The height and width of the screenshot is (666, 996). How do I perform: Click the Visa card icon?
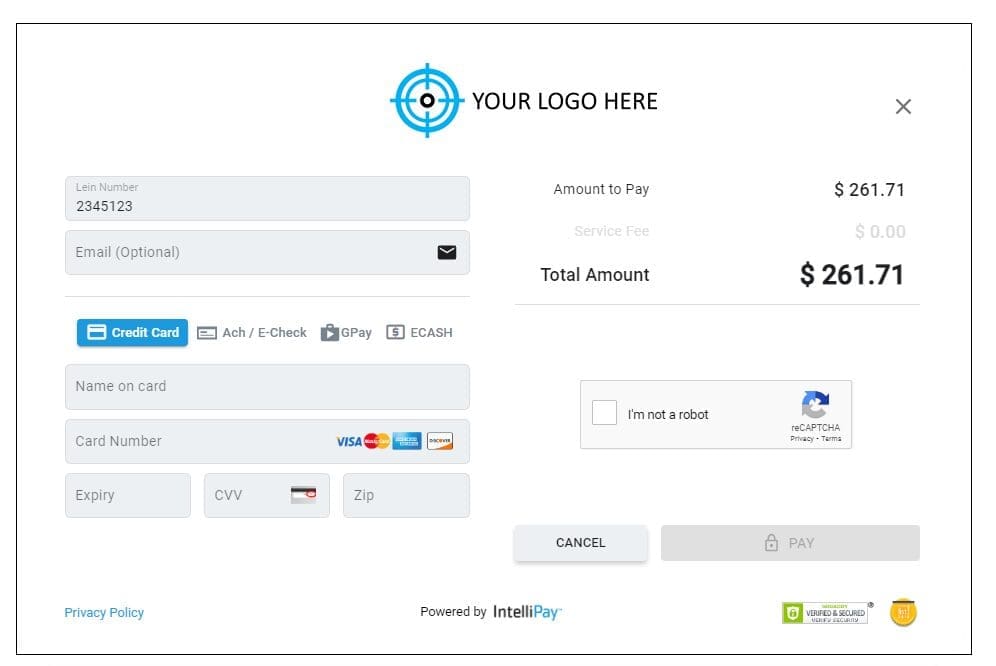(x=350, y=441)
